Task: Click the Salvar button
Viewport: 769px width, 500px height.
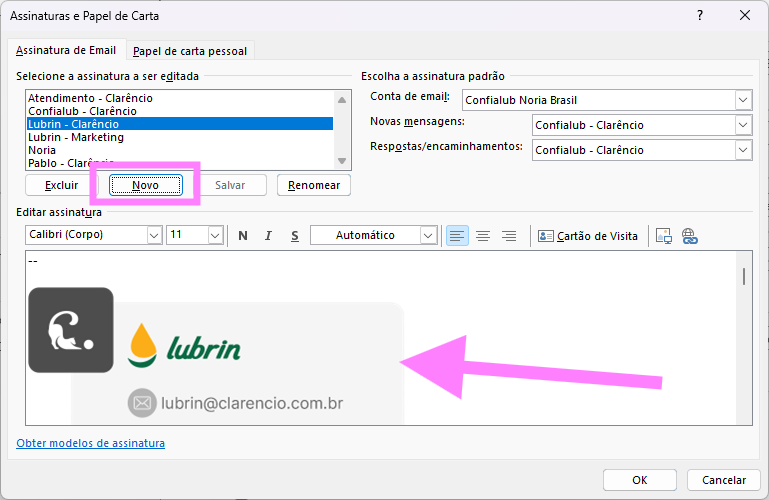Action: 230,185
